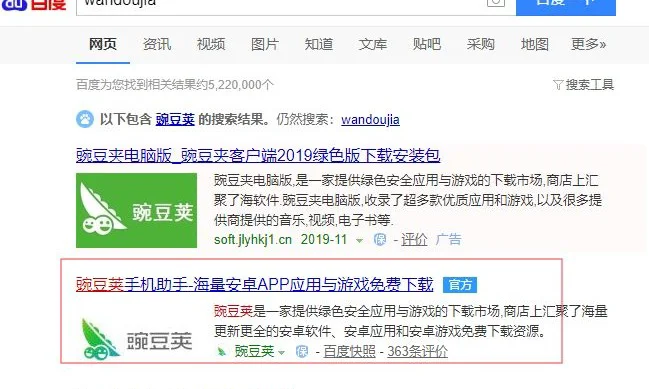Click the Baidu paw icon before 以下包含
This screenshot has width=649, height=389.
[85, 120]
